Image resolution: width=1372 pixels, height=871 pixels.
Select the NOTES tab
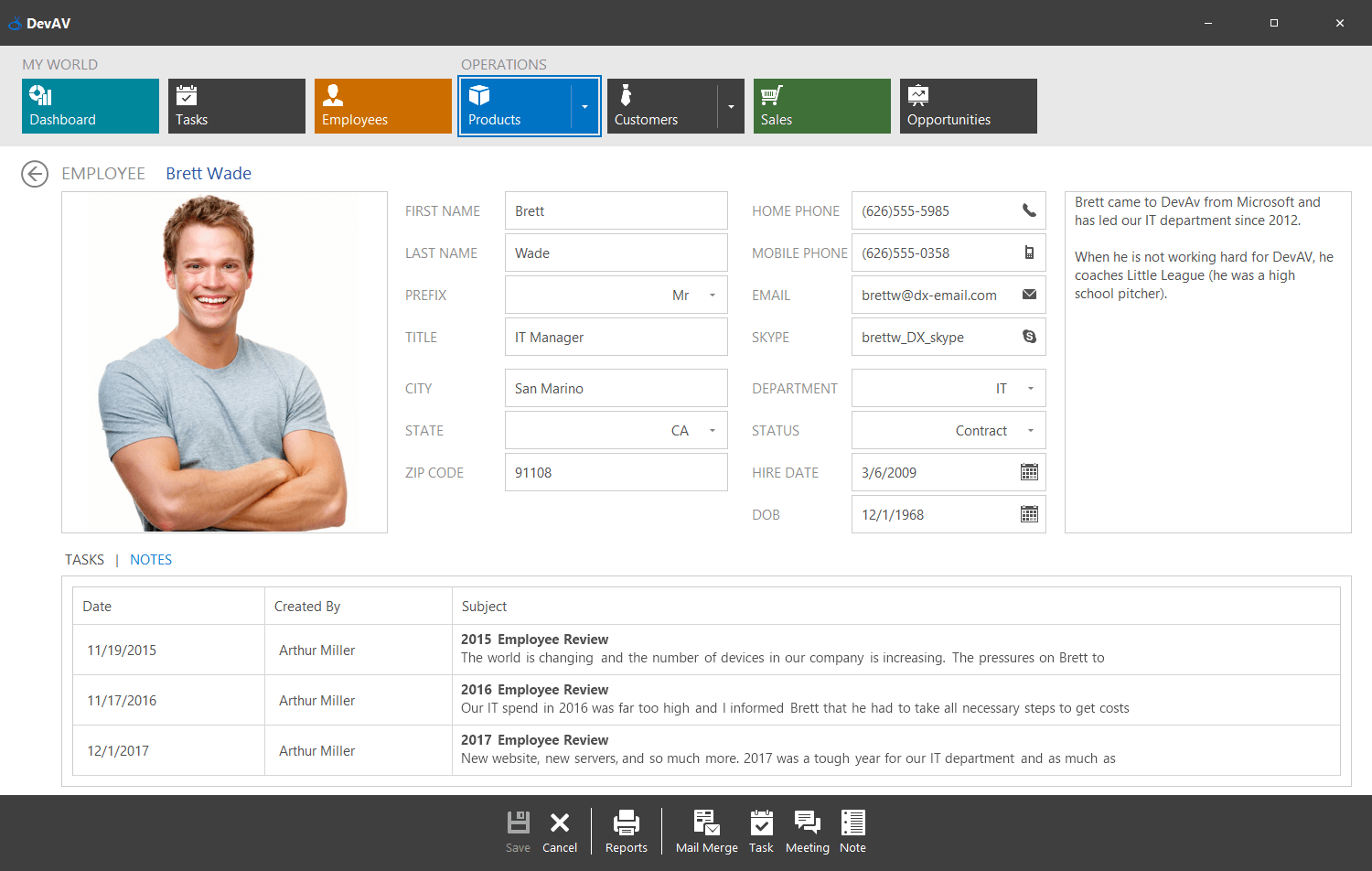click(x=151, y=559)
